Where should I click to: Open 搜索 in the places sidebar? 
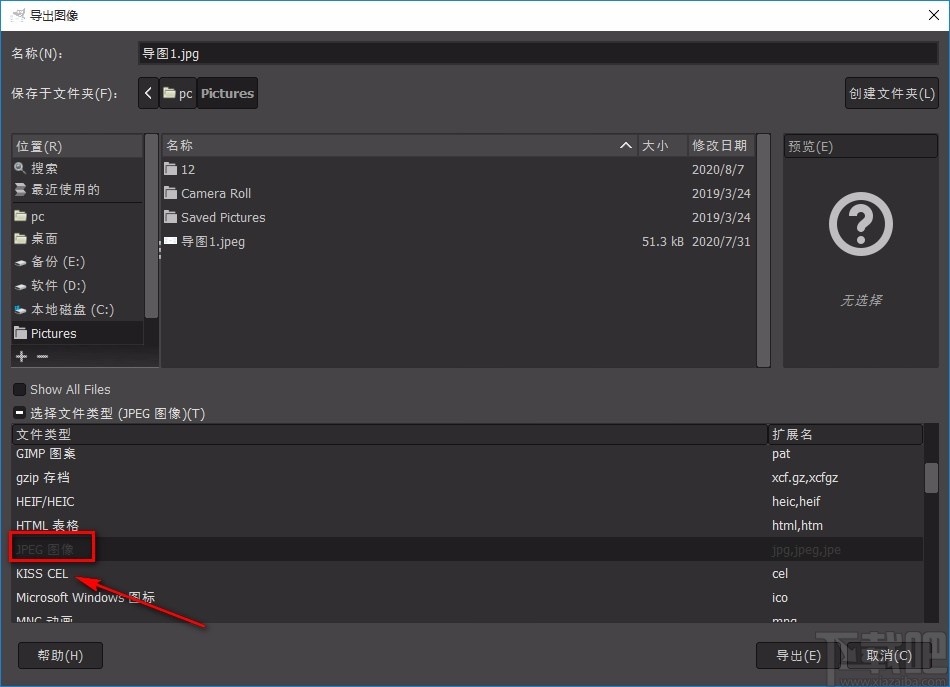[77, 168]
